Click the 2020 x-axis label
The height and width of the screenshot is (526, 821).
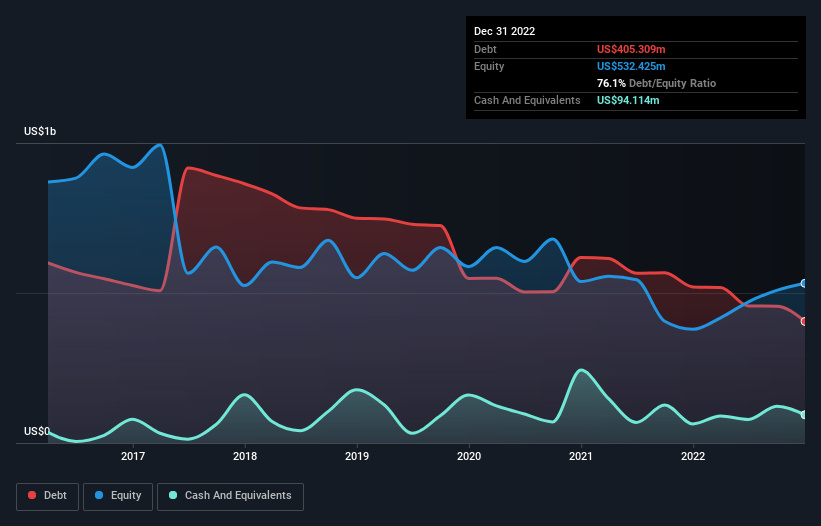[x=469, y=456]
